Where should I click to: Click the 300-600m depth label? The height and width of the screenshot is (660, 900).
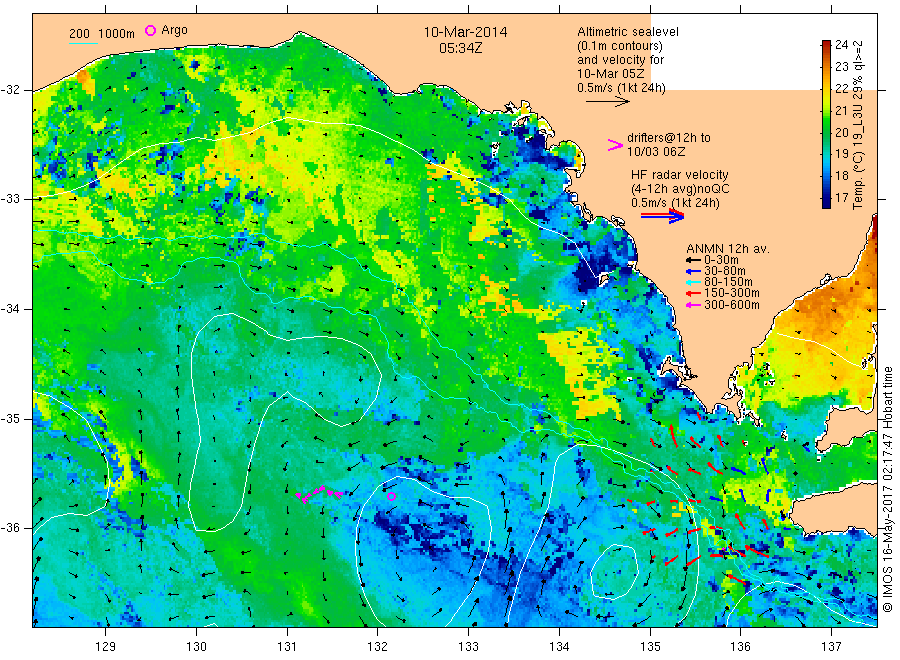pyautogui.click(x=731, y=305)
